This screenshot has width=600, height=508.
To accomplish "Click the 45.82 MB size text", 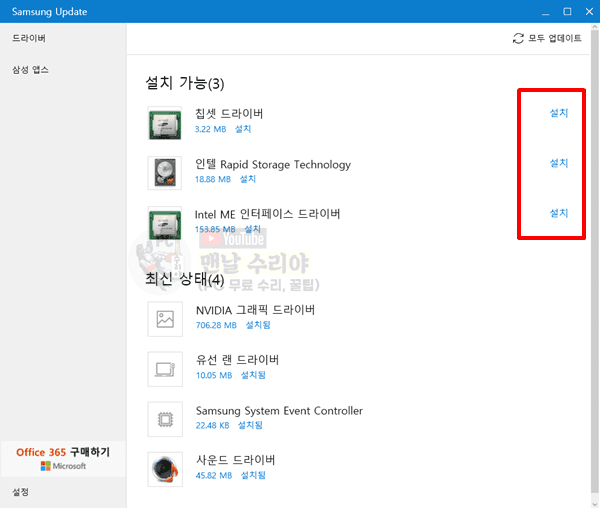I will click(214, 475).
